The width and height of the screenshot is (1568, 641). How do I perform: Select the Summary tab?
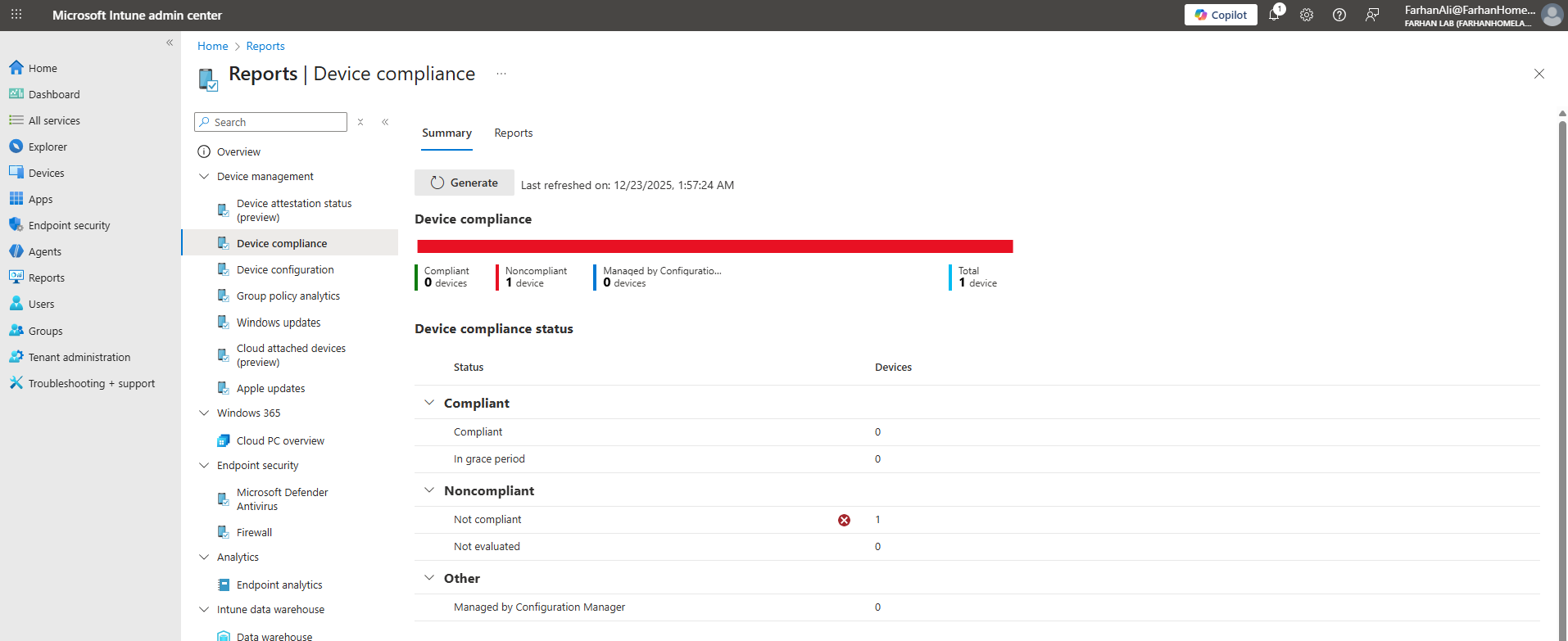click(x=446, y=133)
